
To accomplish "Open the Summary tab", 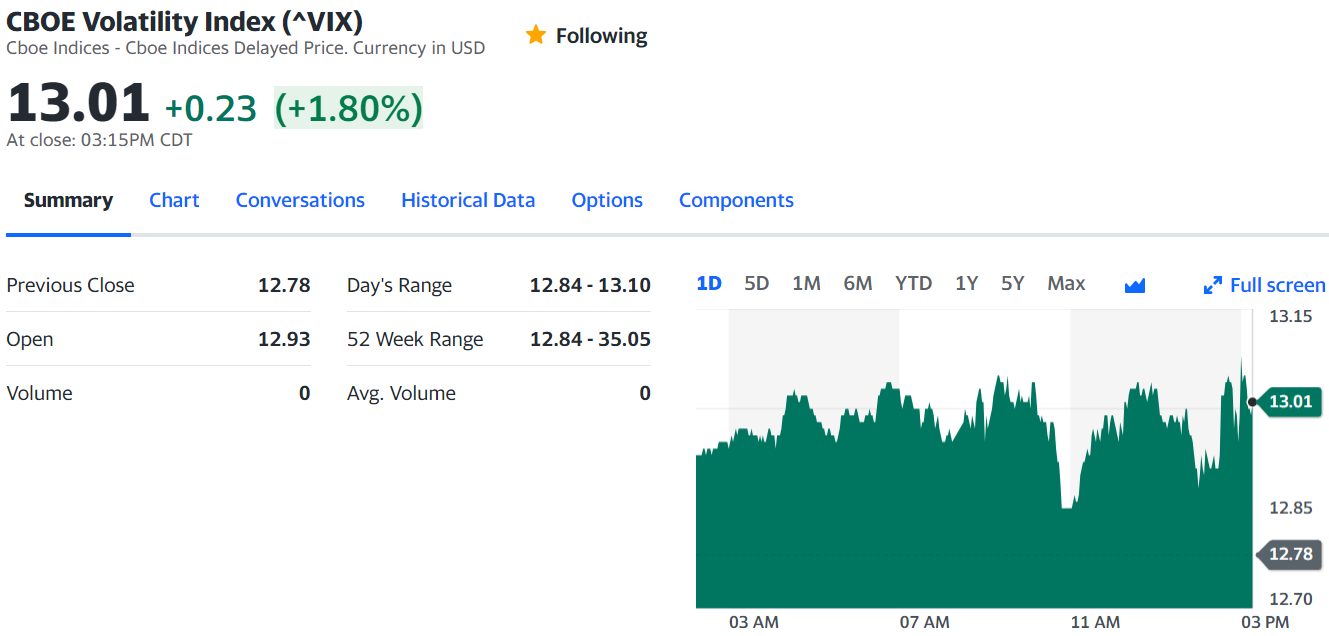I will (68, 200).
